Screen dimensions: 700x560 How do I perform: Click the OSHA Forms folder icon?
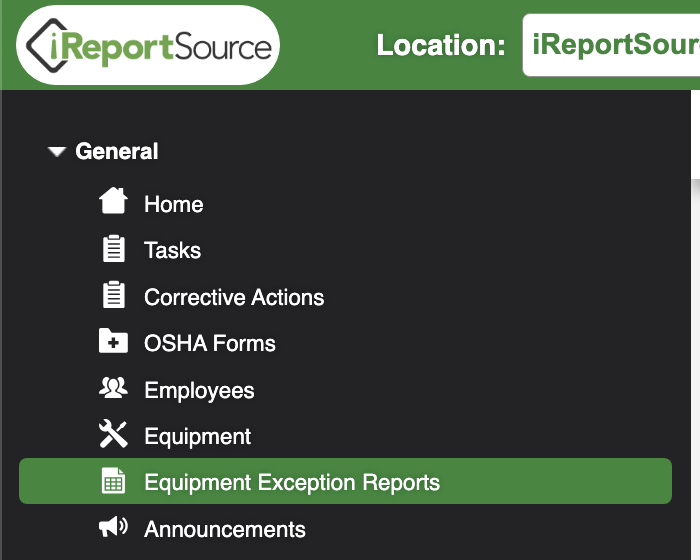point(113,341)
